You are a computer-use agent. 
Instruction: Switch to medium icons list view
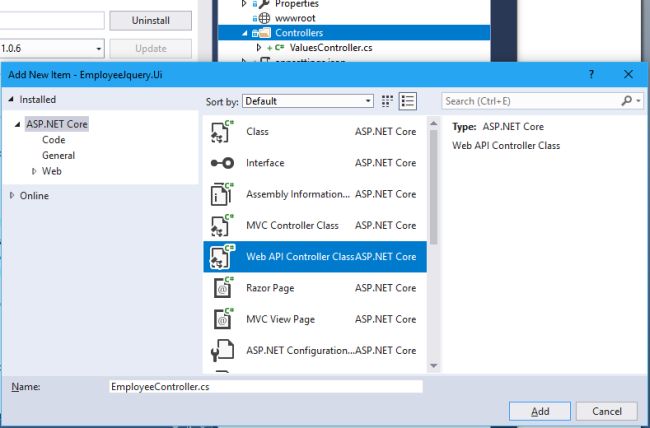pyautogui.click(x=407, y=101)
